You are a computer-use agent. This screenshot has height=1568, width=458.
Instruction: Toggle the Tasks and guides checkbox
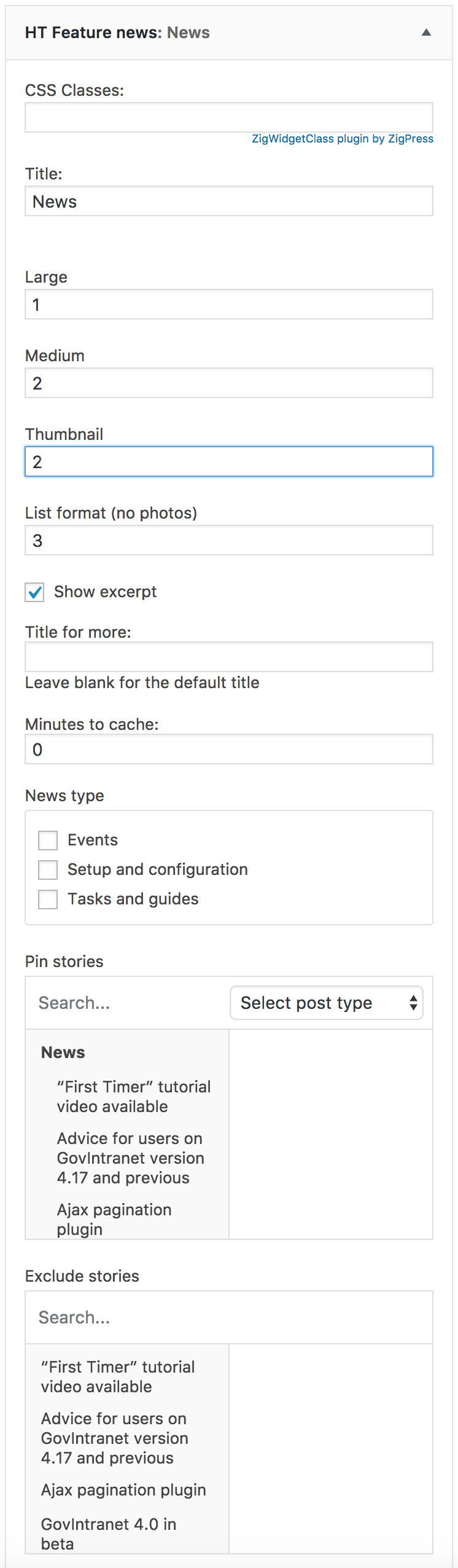point(47,899)
